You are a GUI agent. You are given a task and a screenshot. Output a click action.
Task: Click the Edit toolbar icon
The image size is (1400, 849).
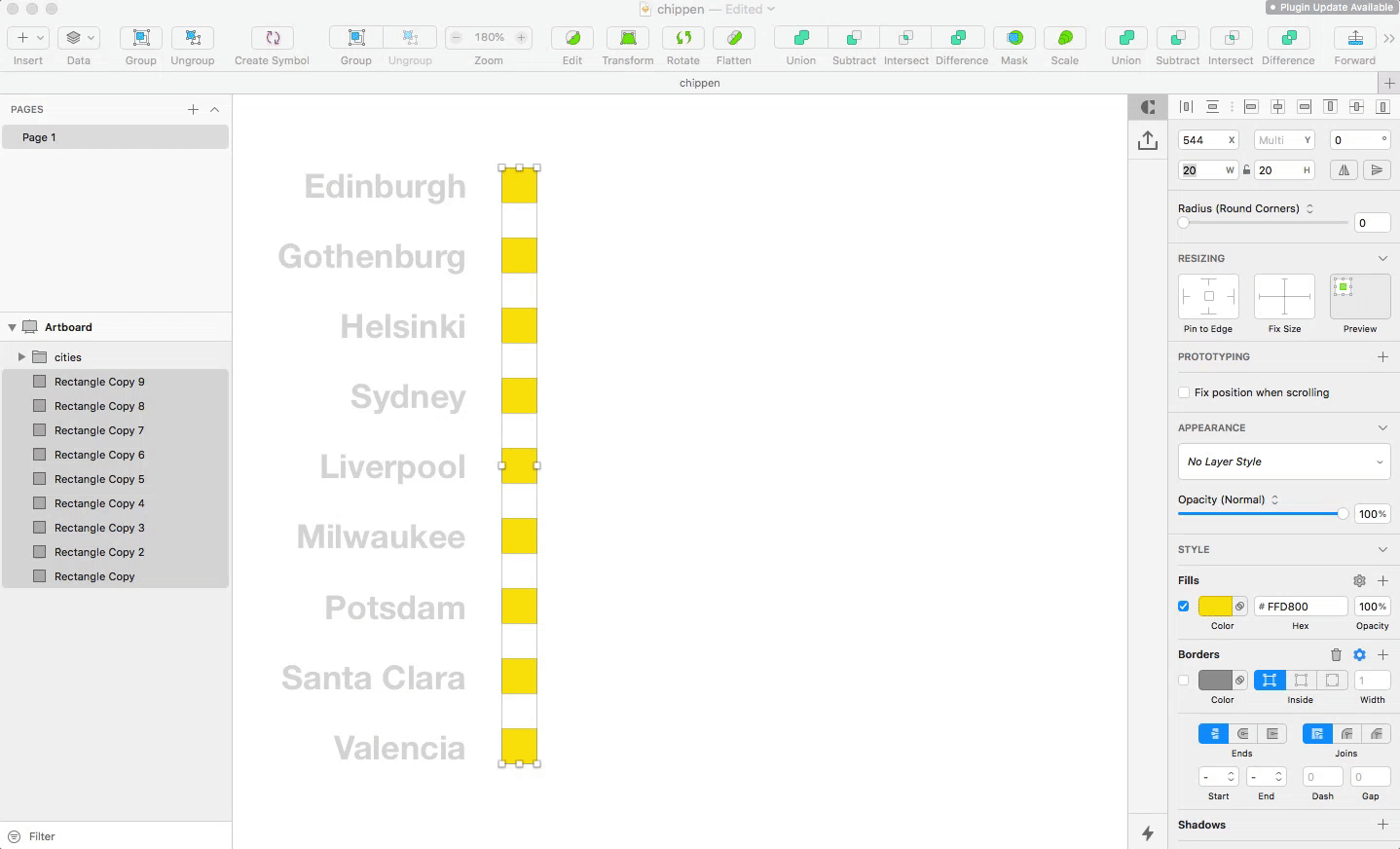click(572, 38)
